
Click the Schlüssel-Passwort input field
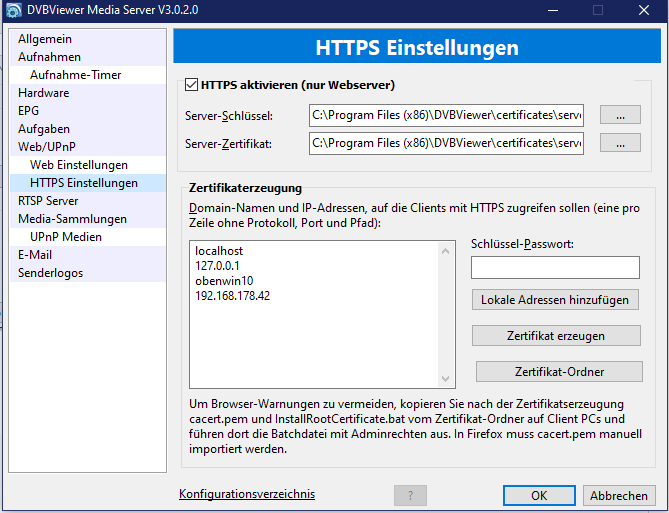[555, 268]
